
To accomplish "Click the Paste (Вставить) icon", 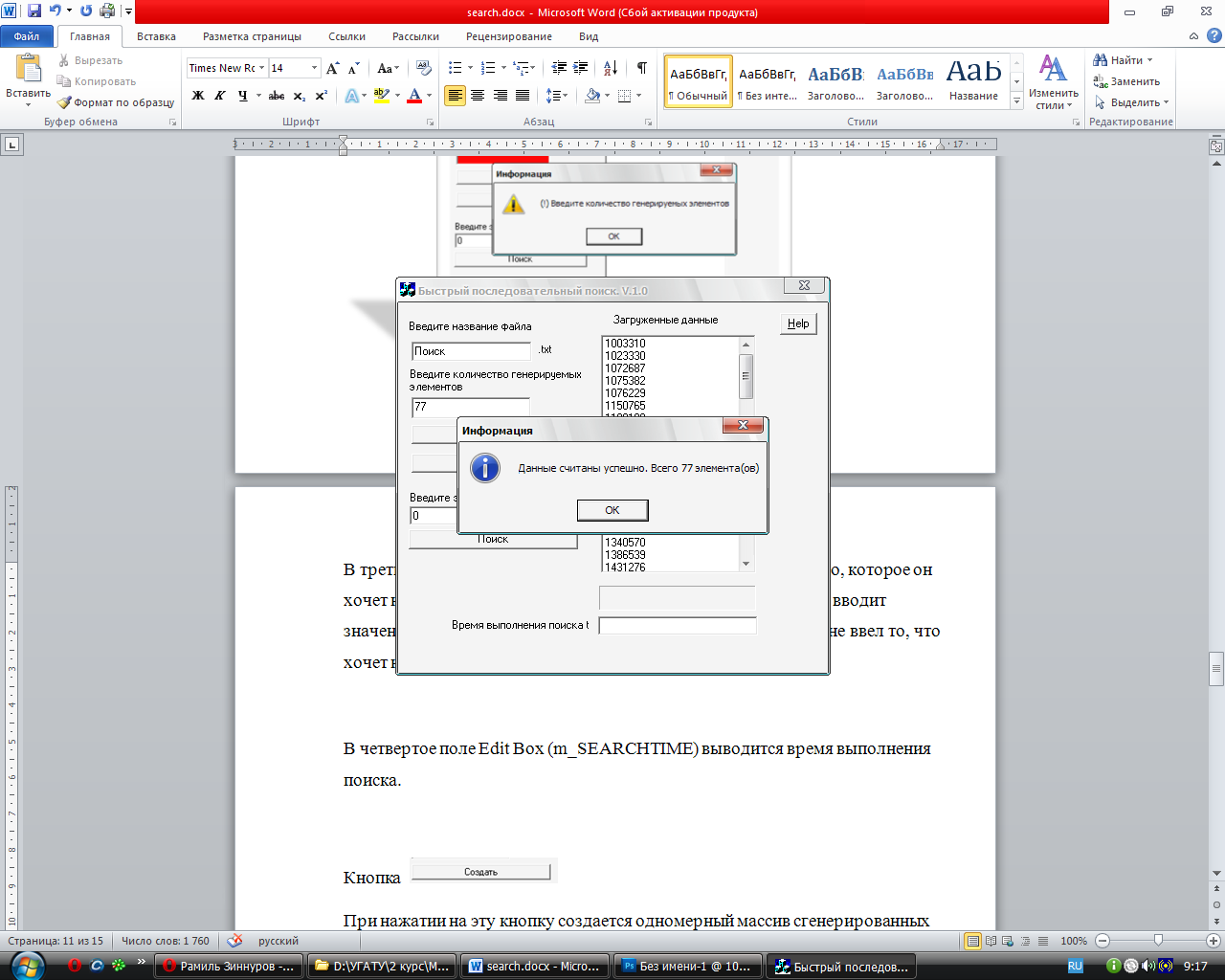I will tap(28, 69).
